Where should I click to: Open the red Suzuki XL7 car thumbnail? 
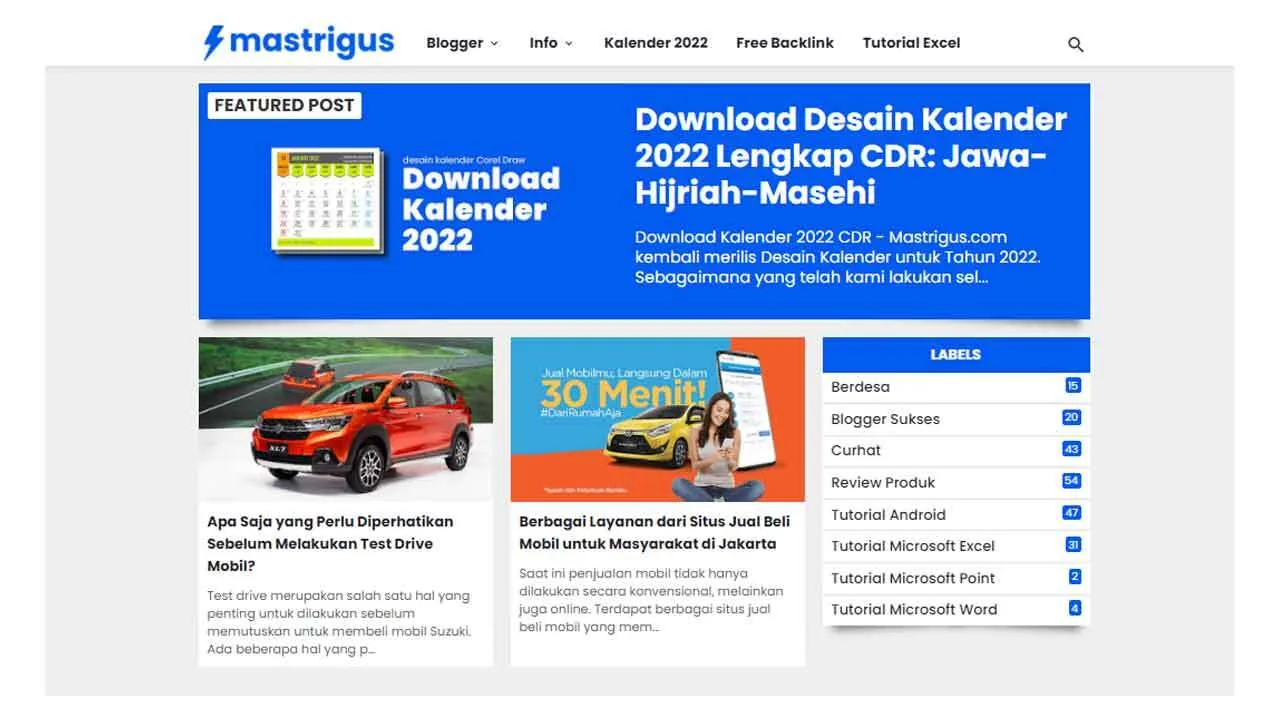tap(346, 419)
